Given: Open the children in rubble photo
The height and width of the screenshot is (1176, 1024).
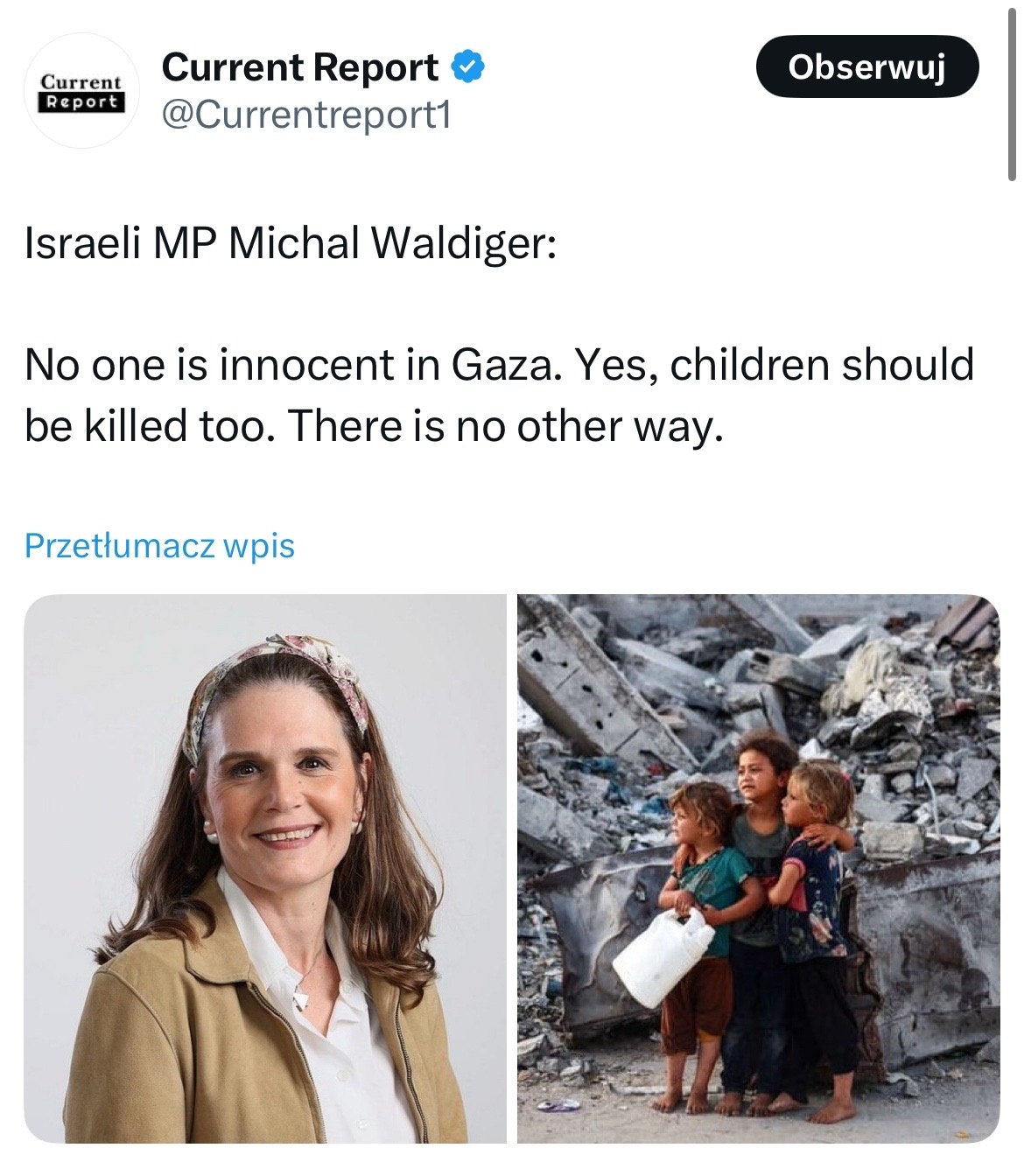Looking at the screenshot, I should click(758, 869).
